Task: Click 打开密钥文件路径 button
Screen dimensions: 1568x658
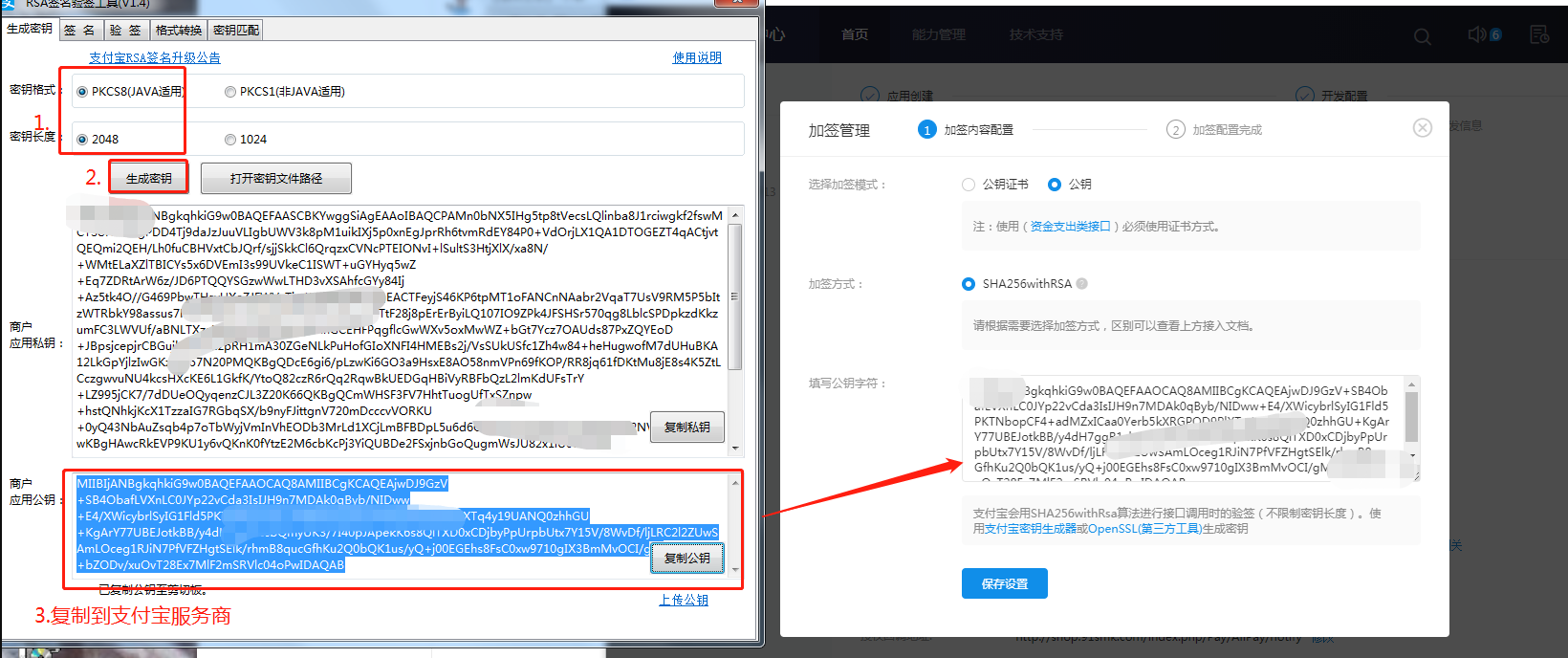Action: (276, 178)
